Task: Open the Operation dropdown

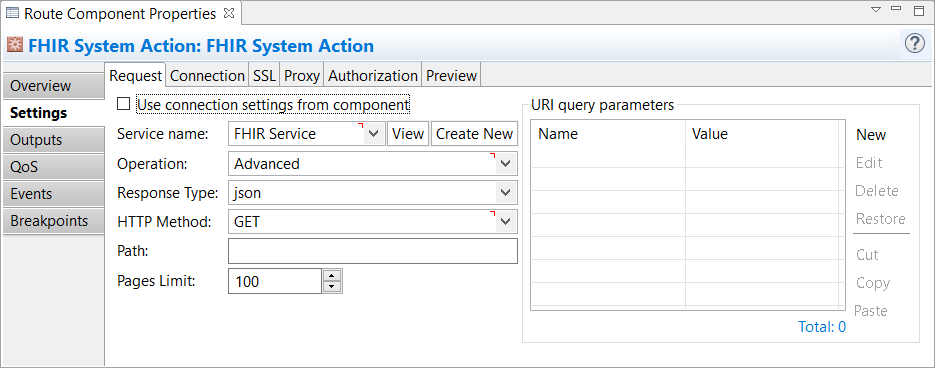Action: 506,163
